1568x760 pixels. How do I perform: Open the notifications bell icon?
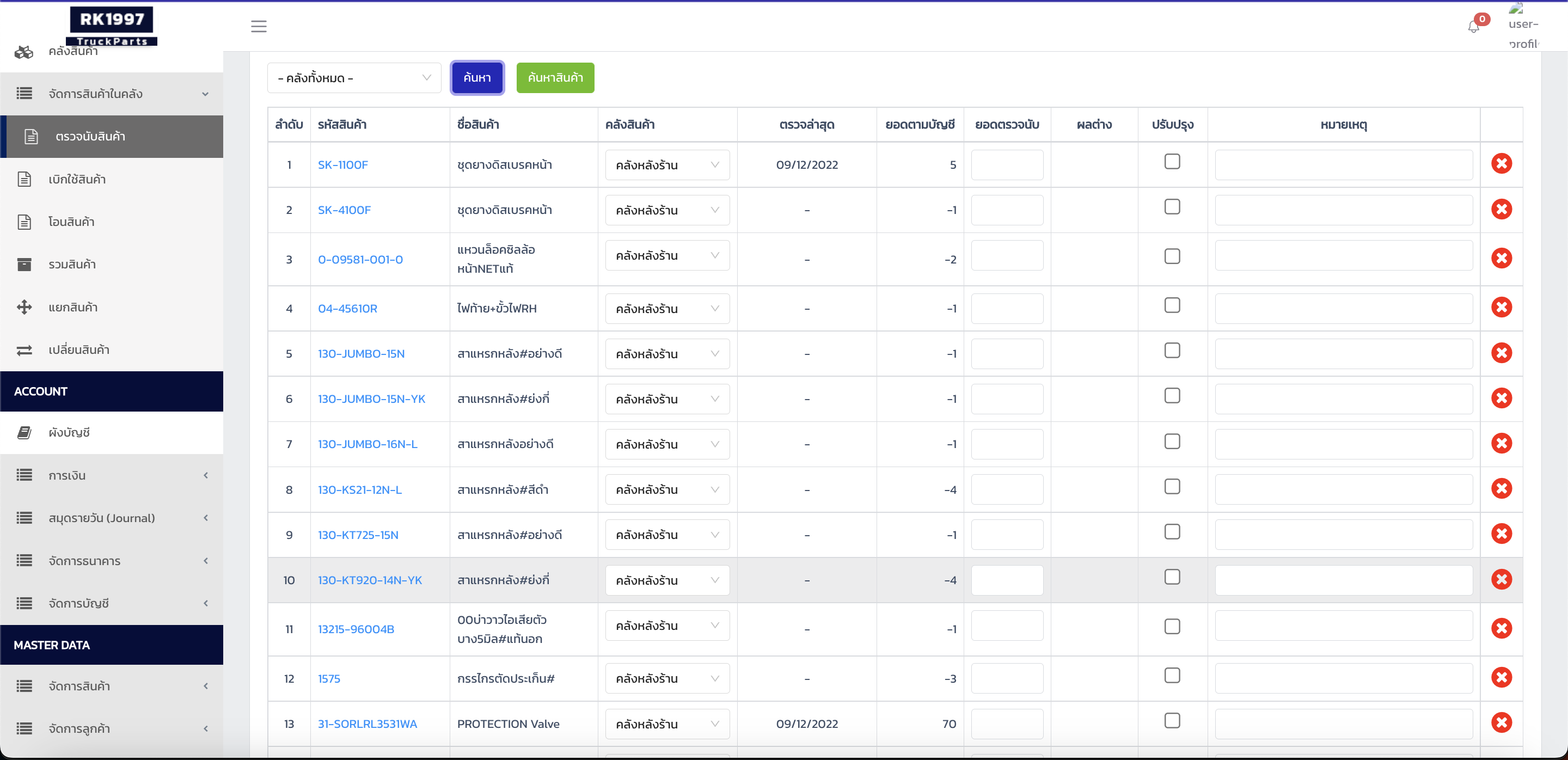click(1473, 27)
